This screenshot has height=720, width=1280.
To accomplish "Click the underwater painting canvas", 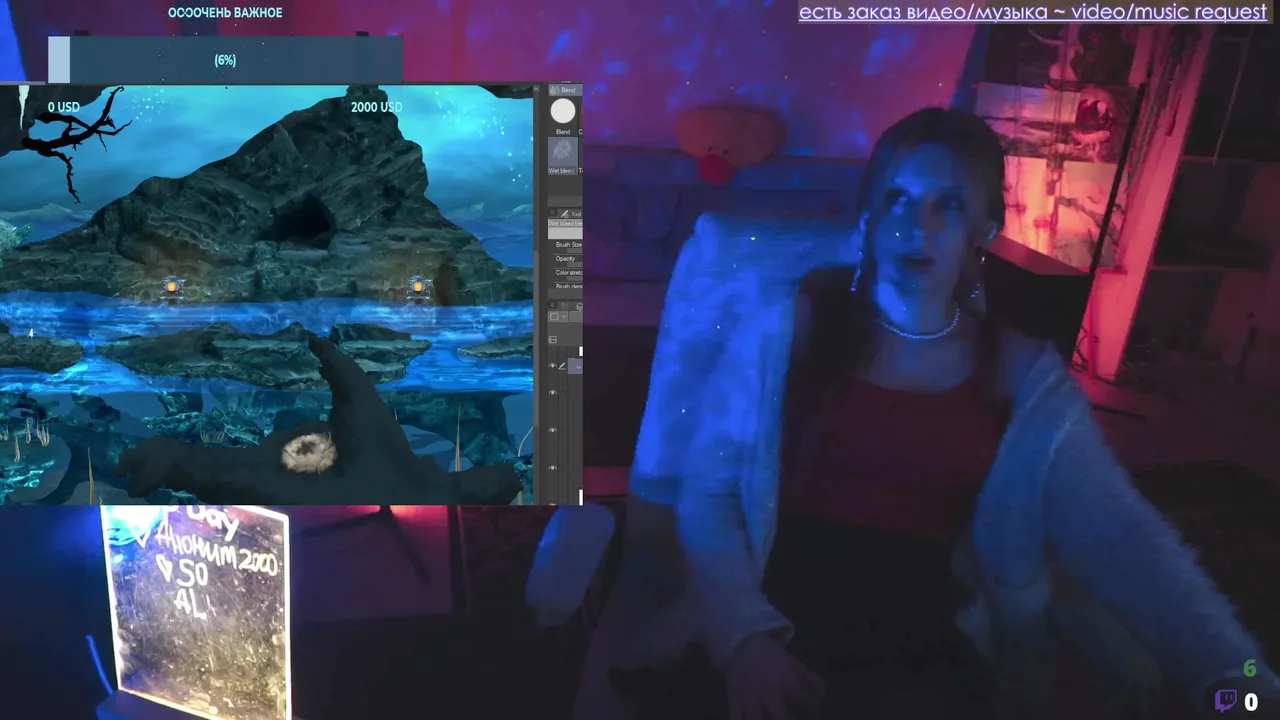I will point(266,295).
